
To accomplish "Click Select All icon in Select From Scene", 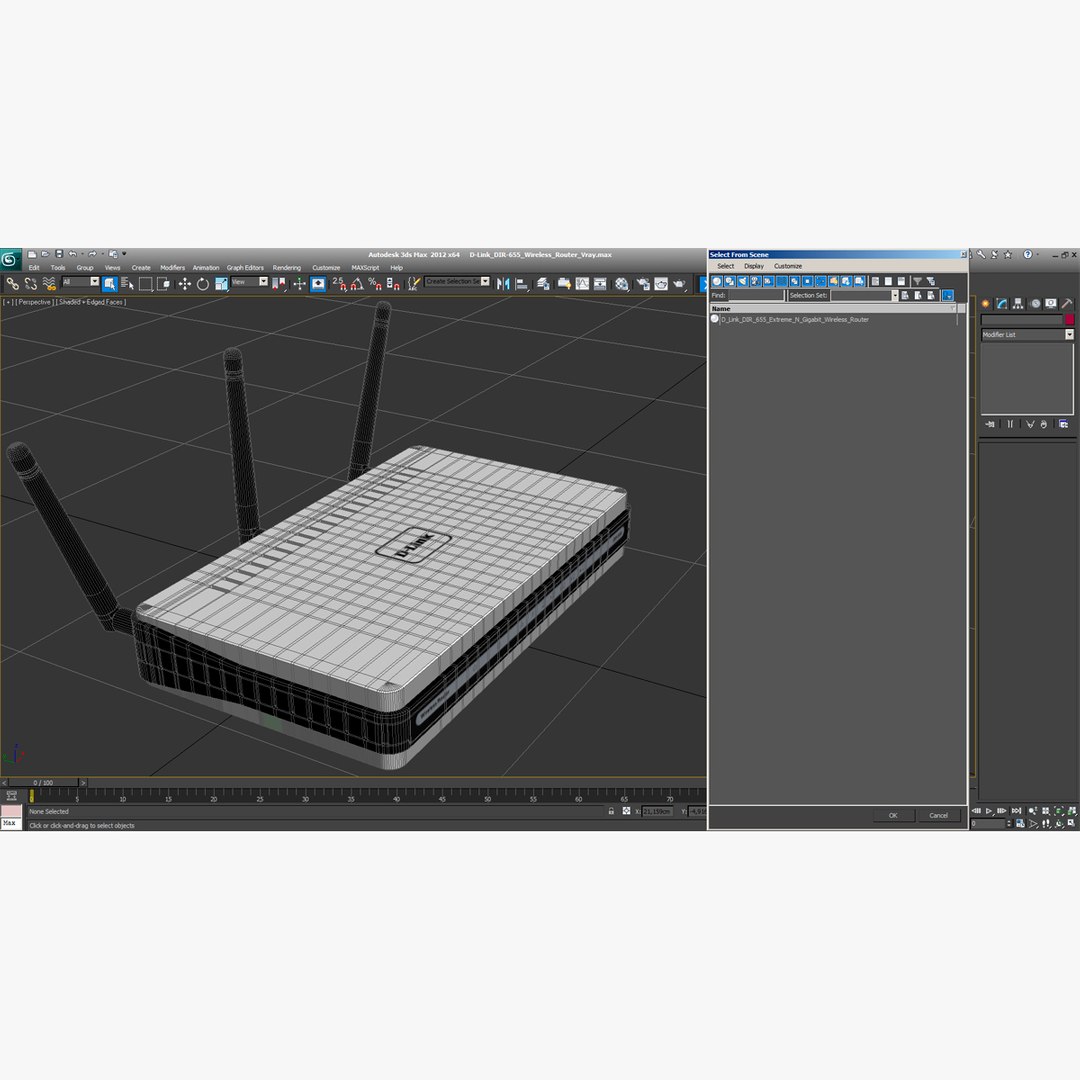I will pyautogui.click(x=875, y=281).
